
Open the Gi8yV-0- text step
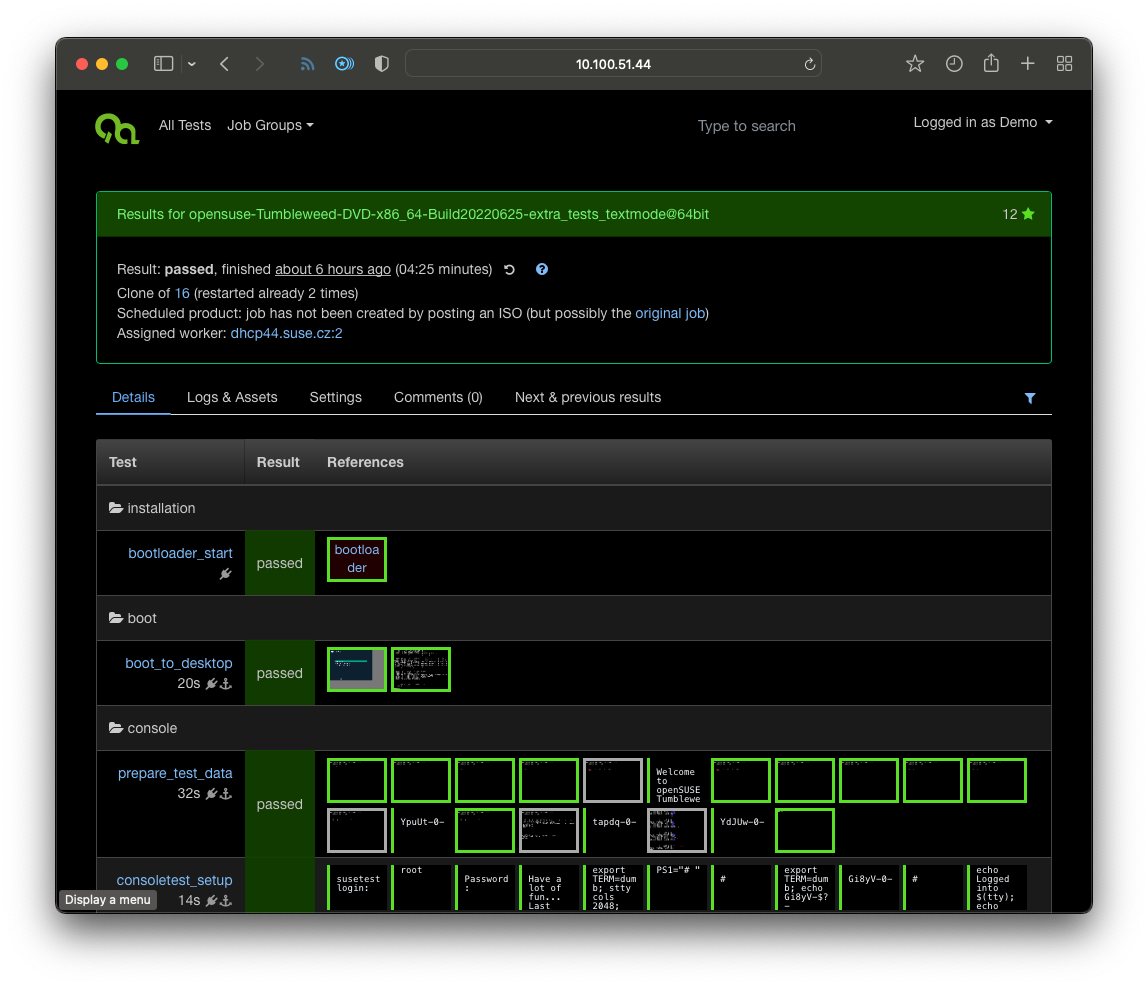[x=869, y=887]
